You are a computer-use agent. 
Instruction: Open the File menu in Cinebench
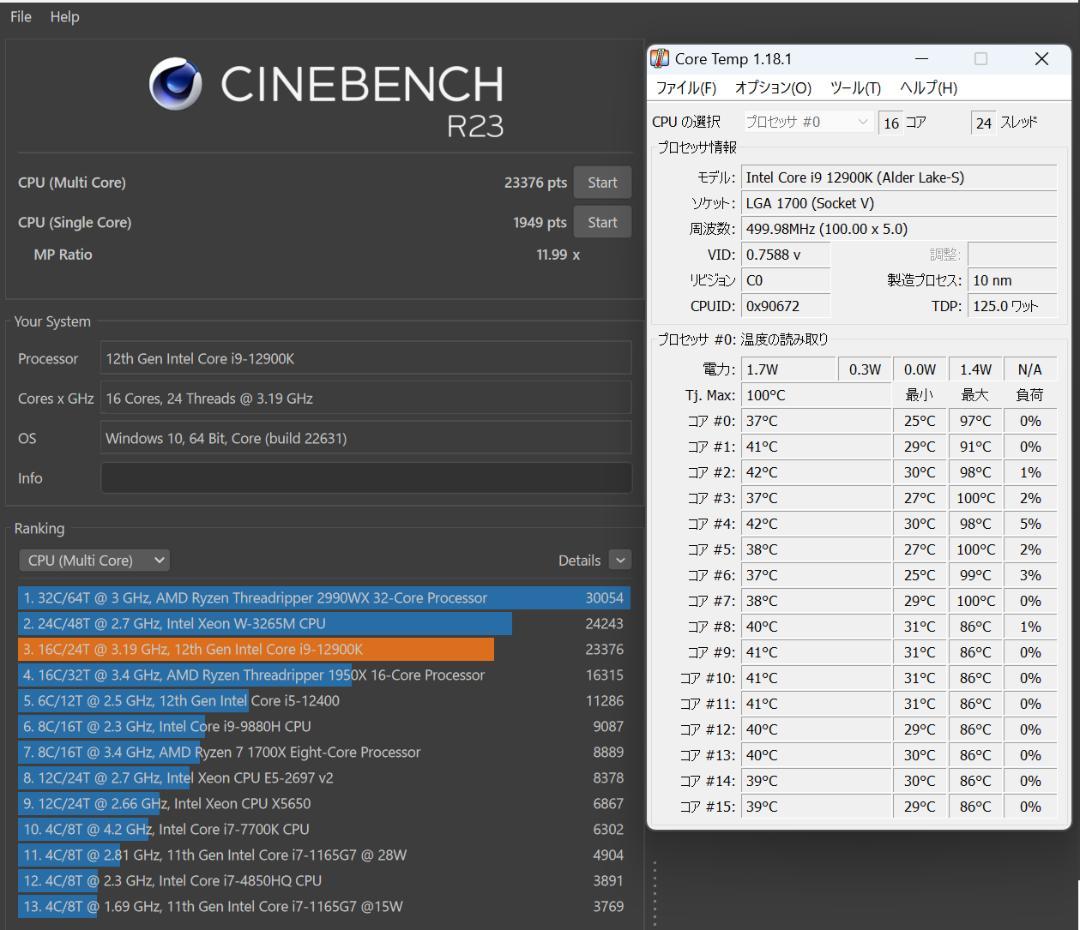coord(21,17)
